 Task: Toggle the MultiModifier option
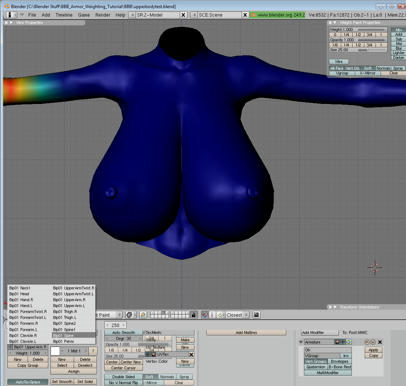coord(328,373)
